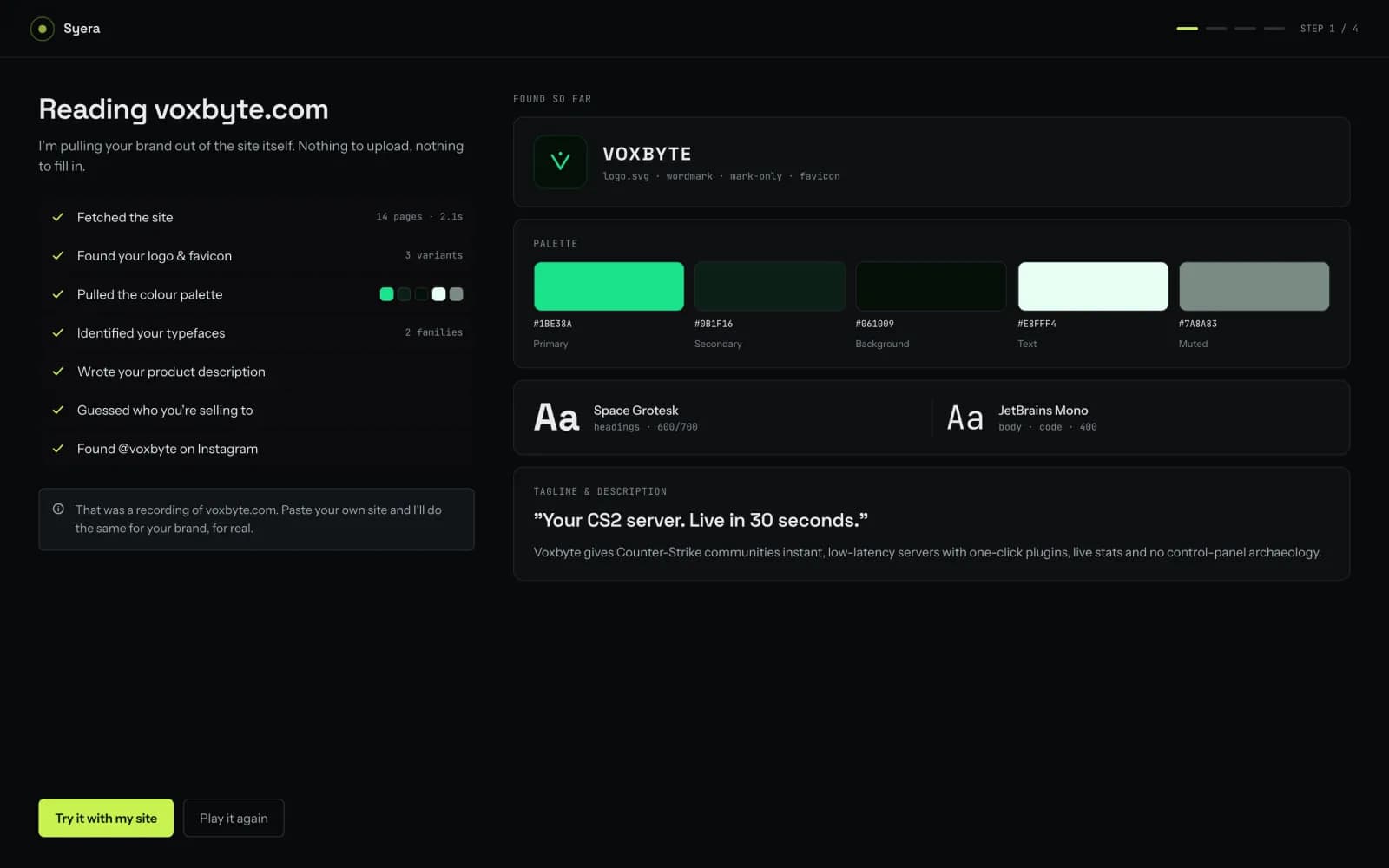Screen dimensions: 1389x868
Task: Select the #E8FFF4 Text colour swatch
Action: (1093, 286)
